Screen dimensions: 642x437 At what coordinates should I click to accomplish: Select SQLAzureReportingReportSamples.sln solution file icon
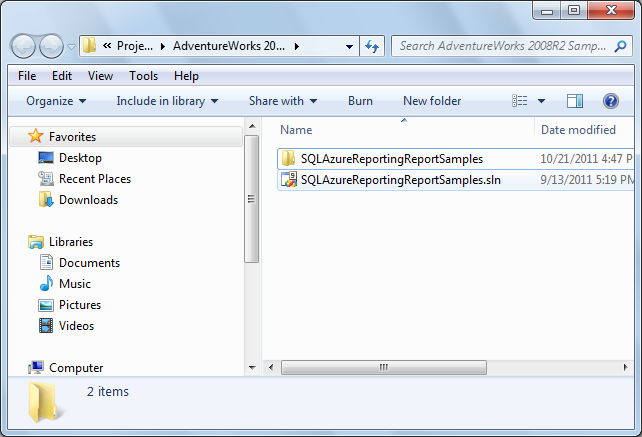point(289,180)
